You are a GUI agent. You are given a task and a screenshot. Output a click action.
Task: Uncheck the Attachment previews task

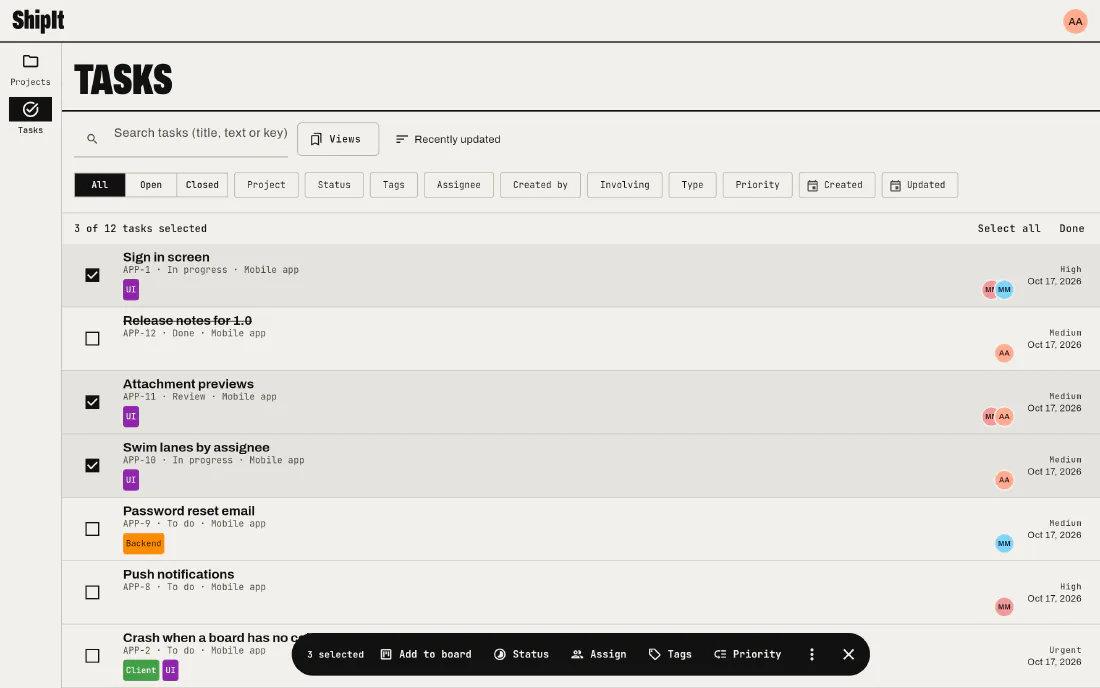tap(92, 402)
